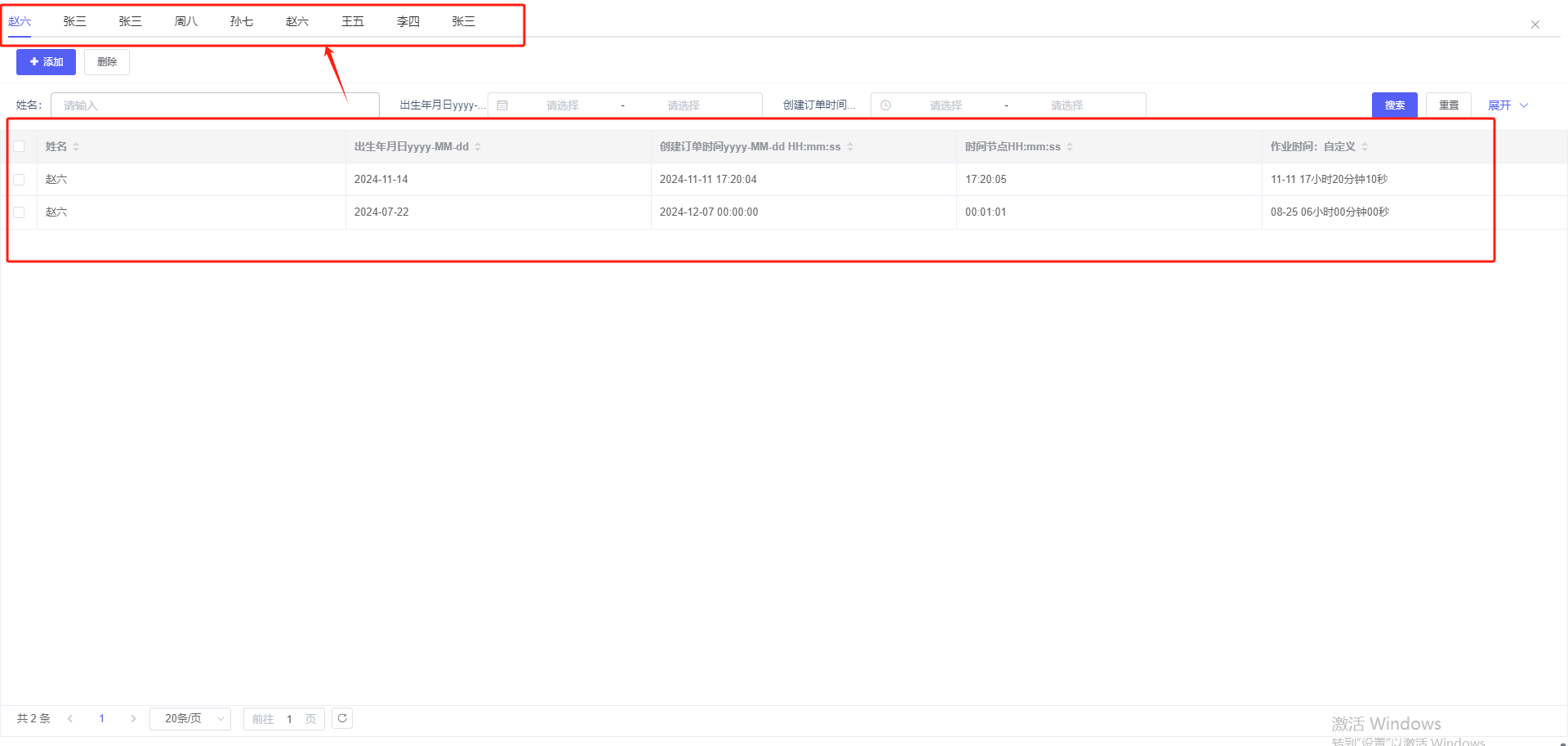1568x746 pixels.
Task: Switch to the 周八 tab
Action: [185, 21]
